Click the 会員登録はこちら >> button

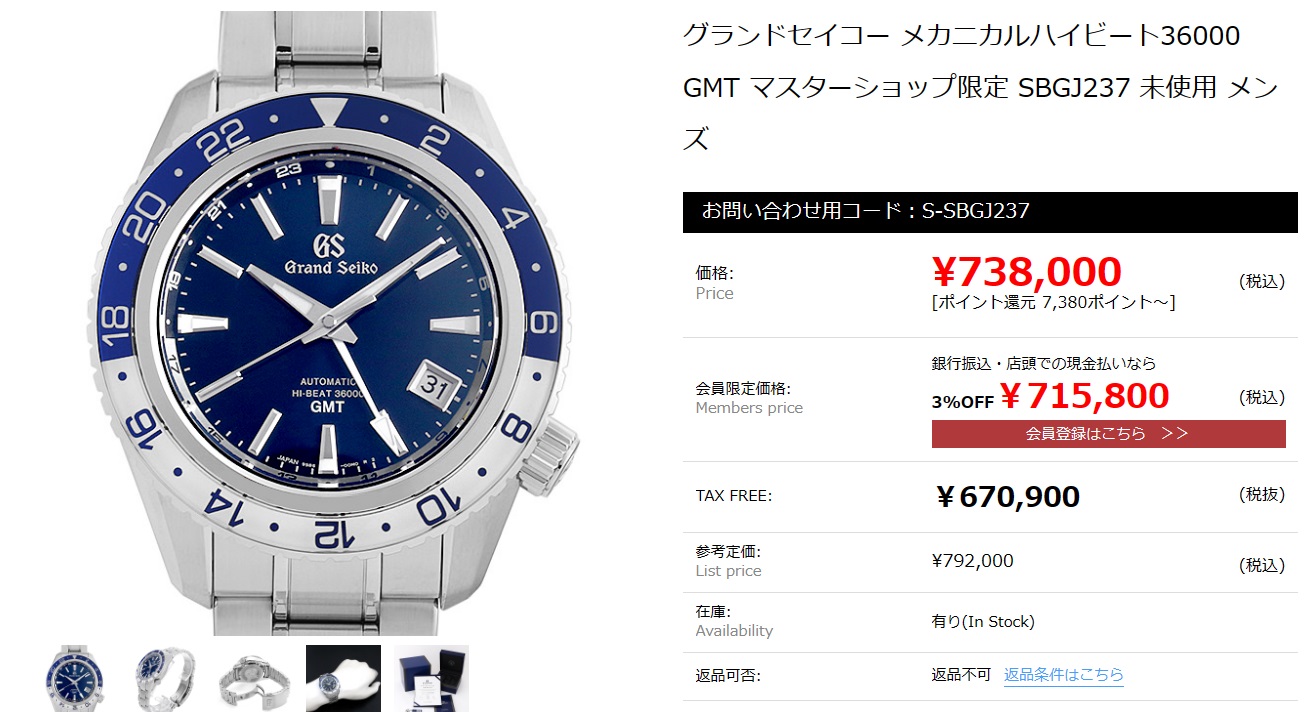tap(1108, 434)
